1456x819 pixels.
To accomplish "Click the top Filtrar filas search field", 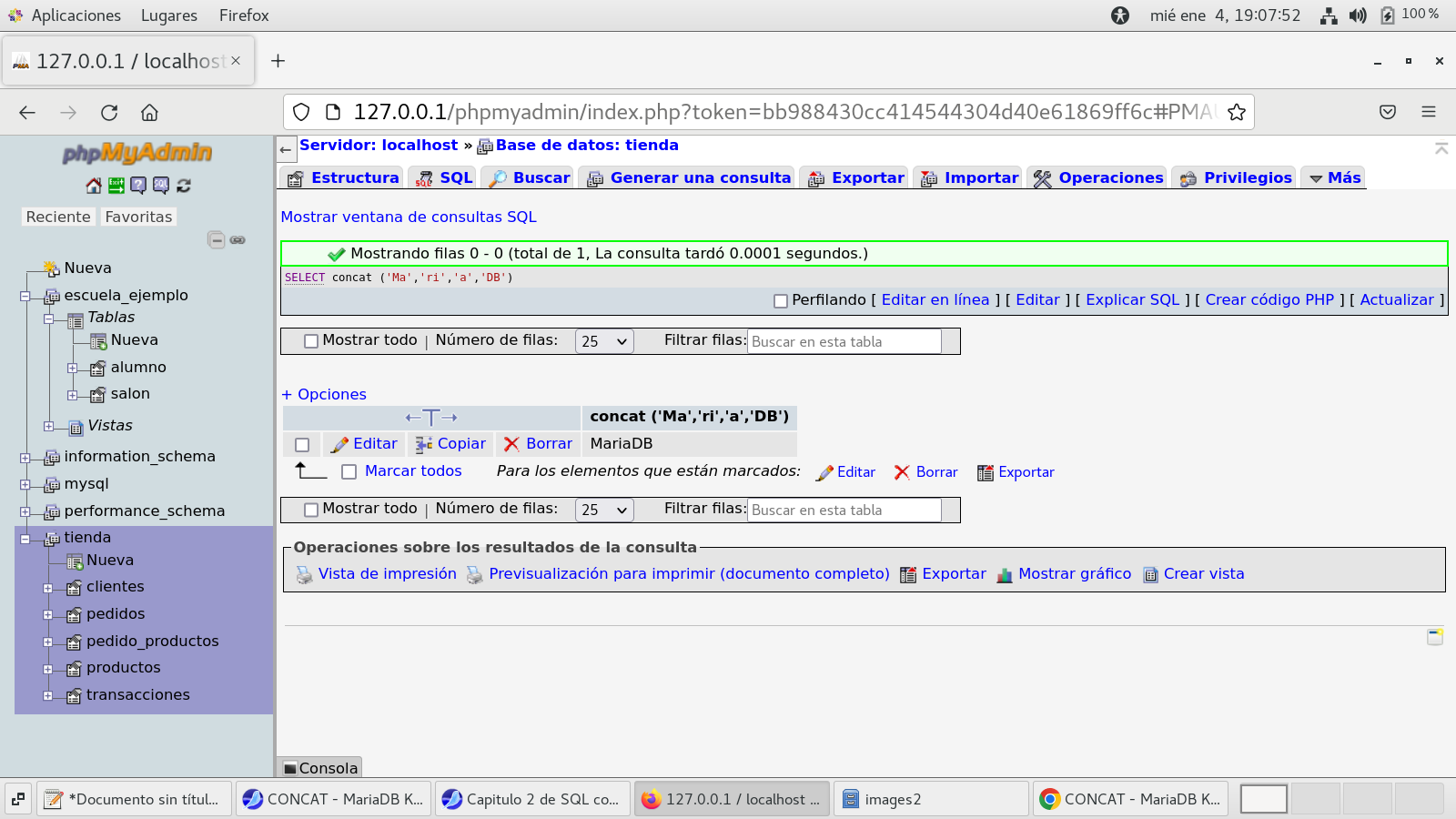I will point(844,342).
